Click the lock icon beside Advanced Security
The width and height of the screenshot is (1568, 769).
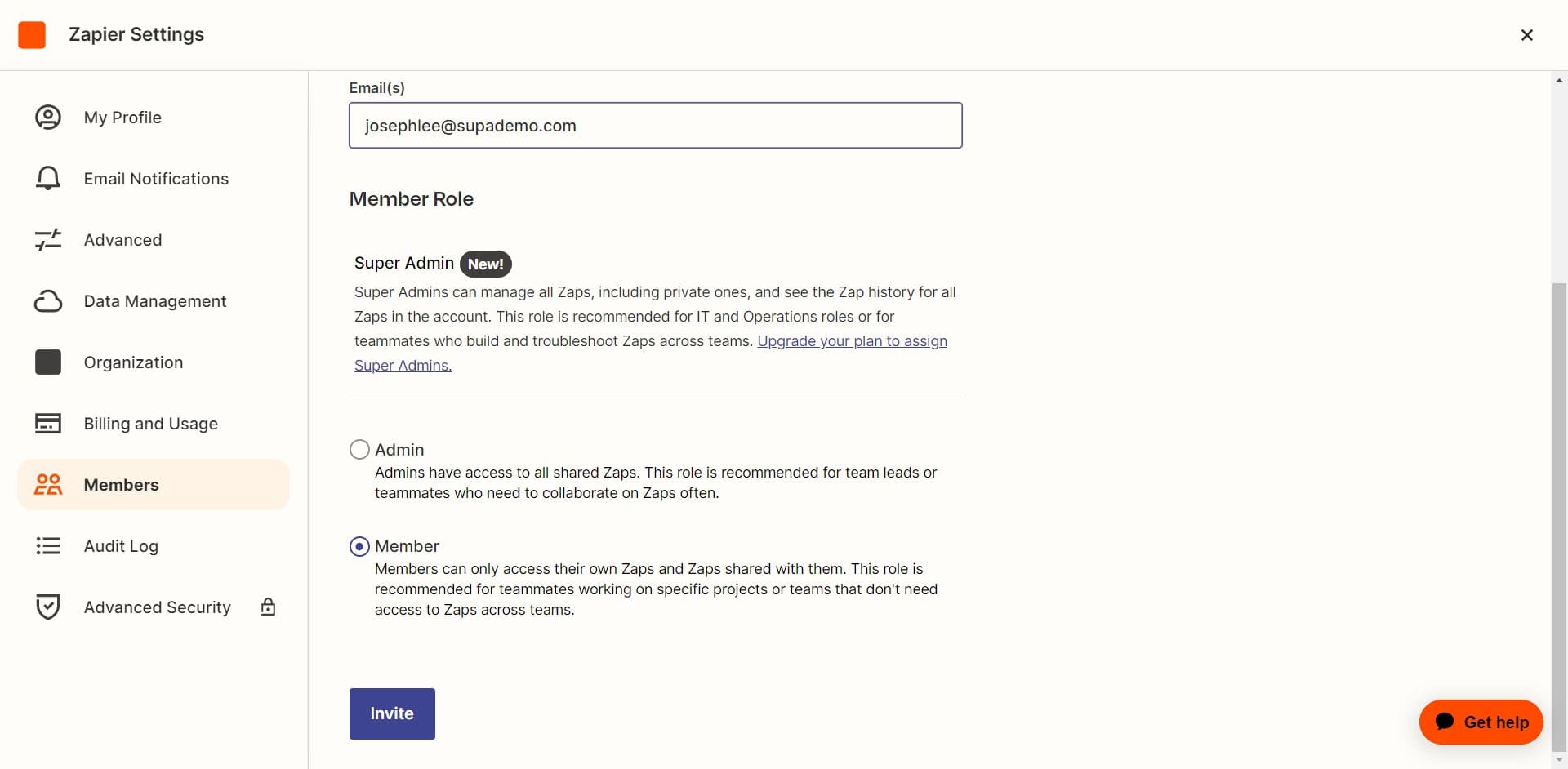tap(268, 607)
